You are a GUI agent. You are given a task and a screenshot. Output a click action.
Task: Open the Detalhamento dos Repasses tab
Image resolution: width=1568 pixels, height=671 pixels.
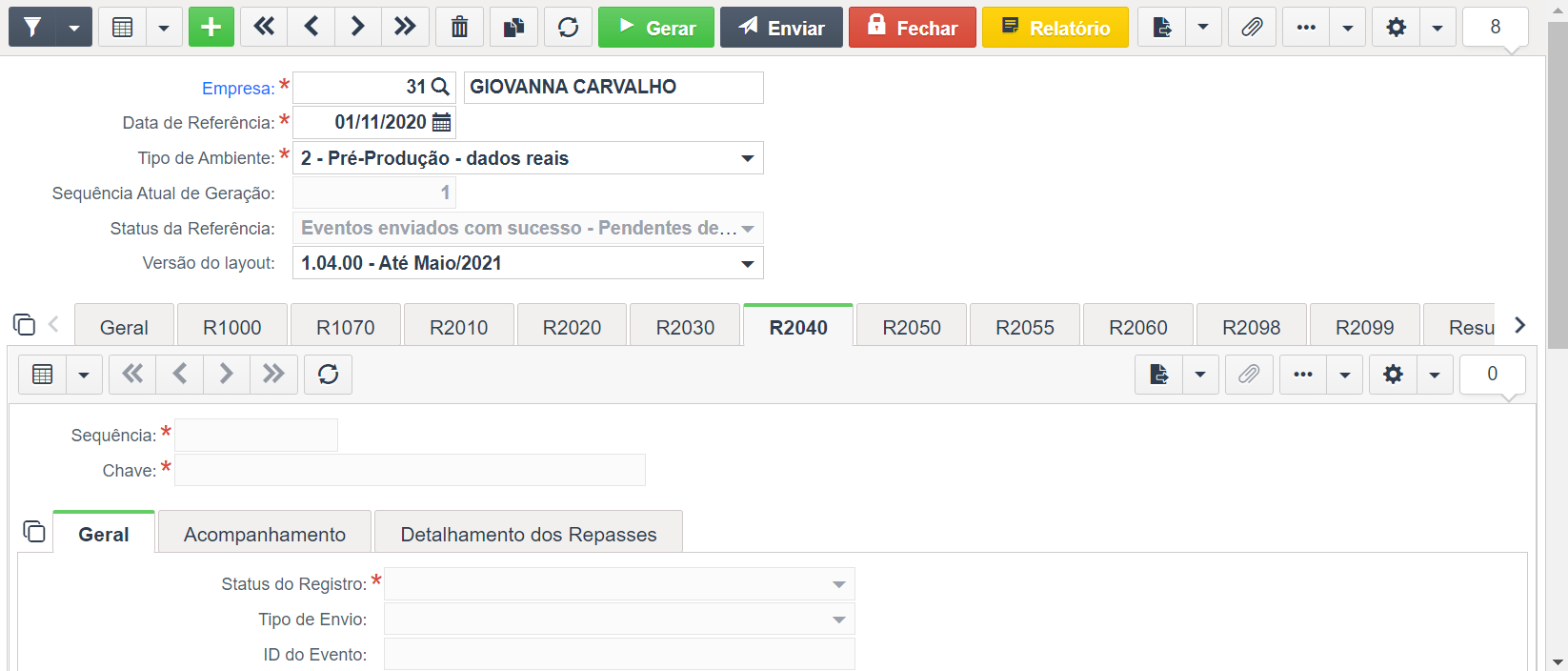(x=529, y=534)
